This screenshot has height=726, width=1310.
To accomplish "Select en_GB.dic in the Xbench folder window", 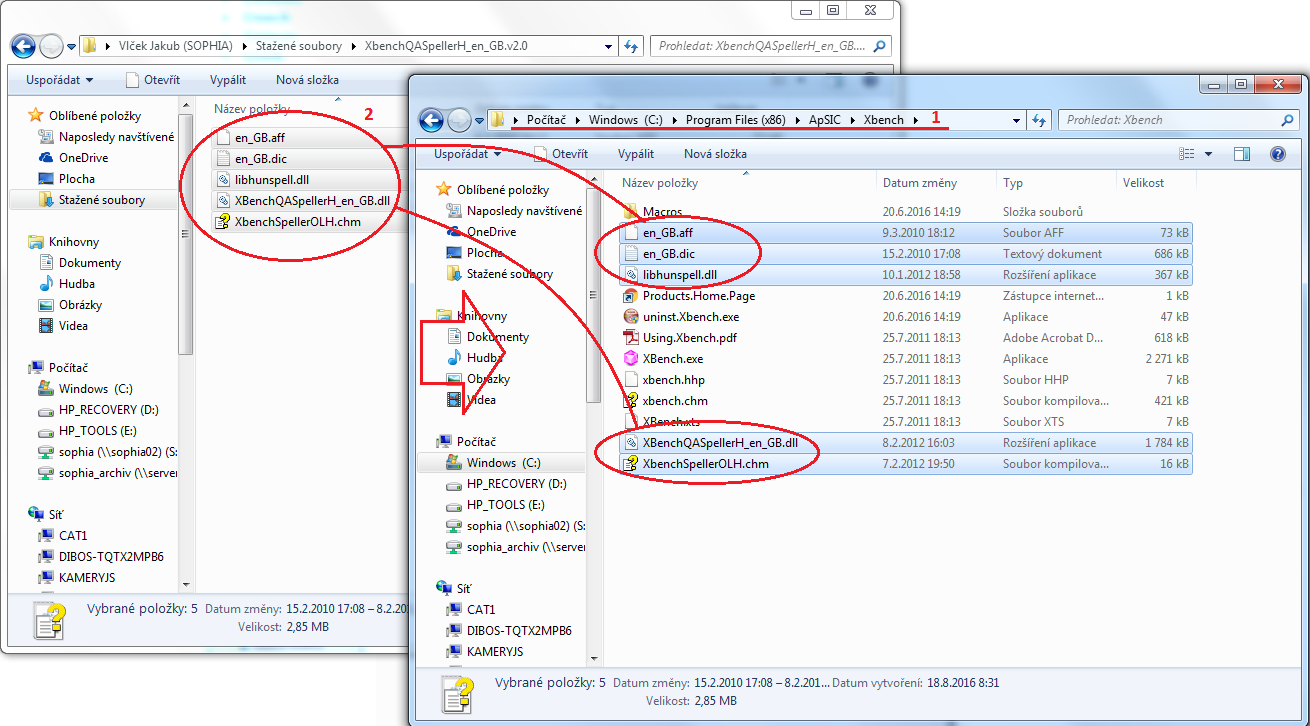I will tap(906, 253).
